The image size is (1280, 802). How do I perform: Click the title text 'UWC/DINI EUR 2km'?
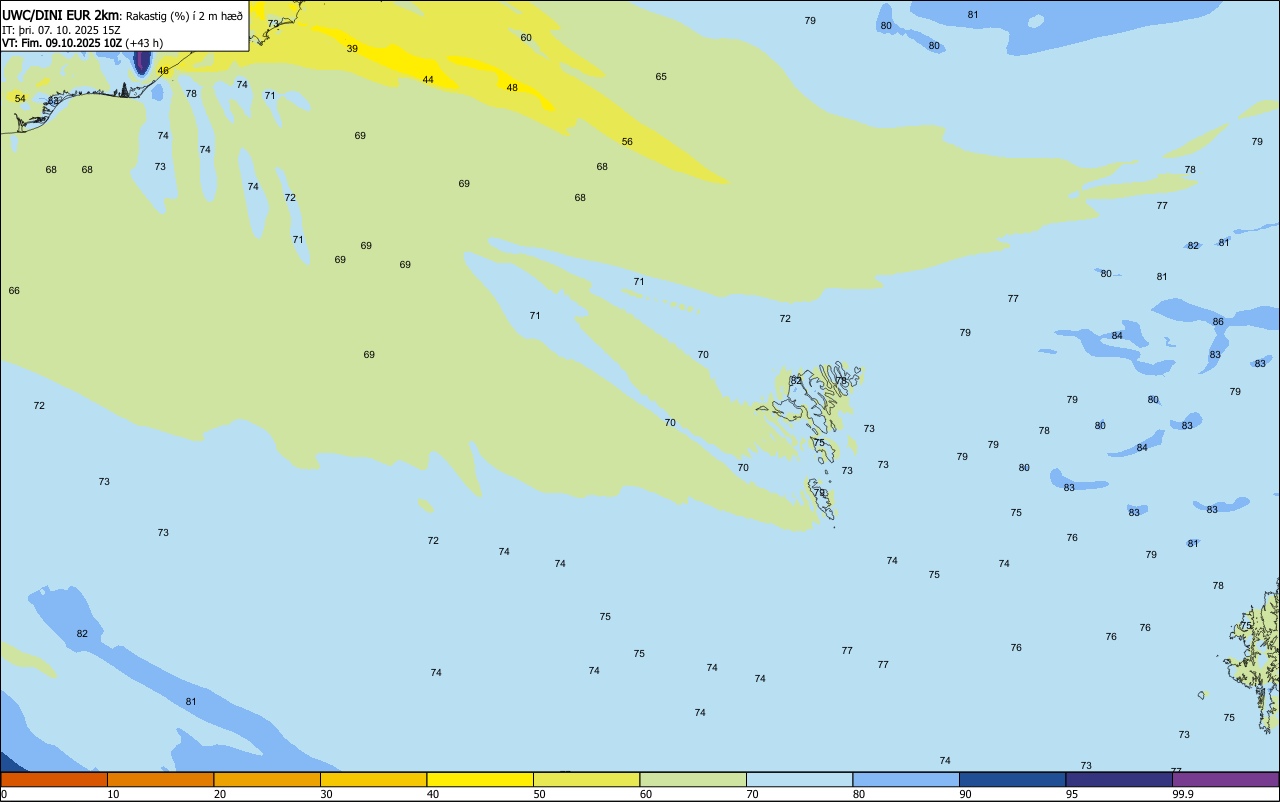point(61,15)
